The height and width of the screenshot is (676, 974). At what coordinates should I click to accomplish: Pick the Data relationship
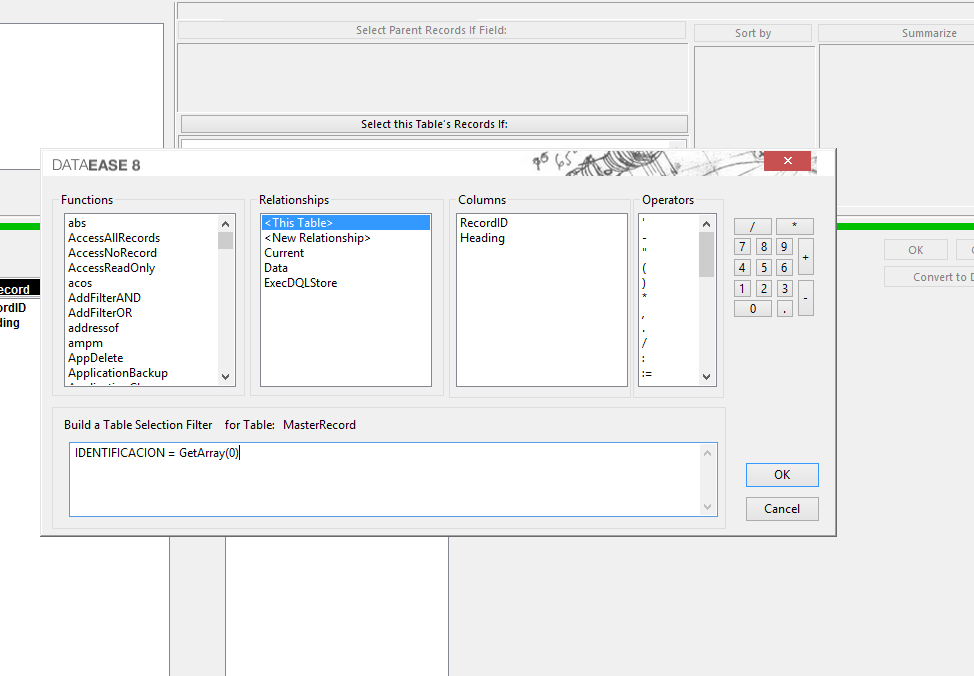pos(276,268)
